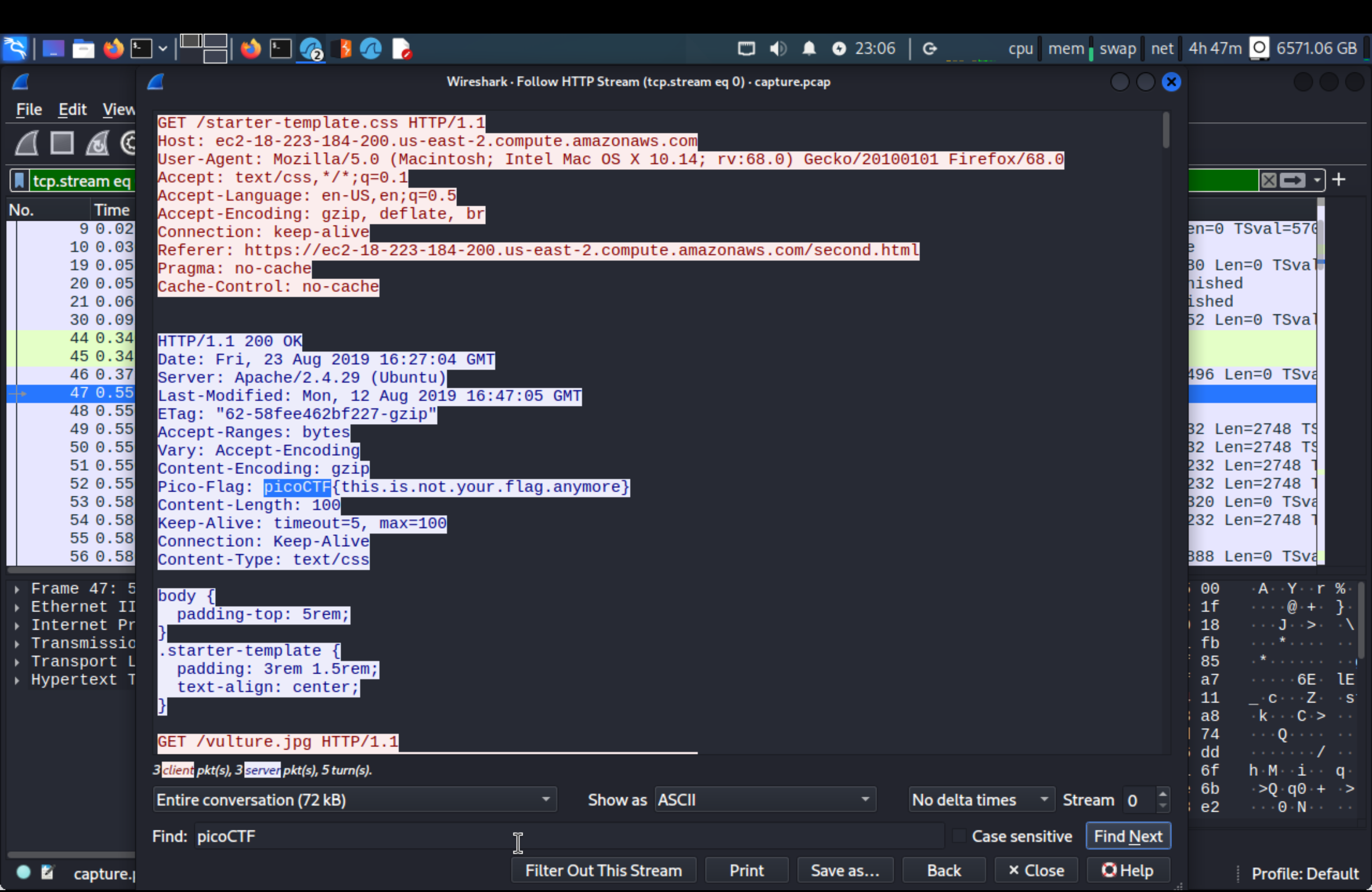Click the Profile: Default status entry

tap(1304, 873)
